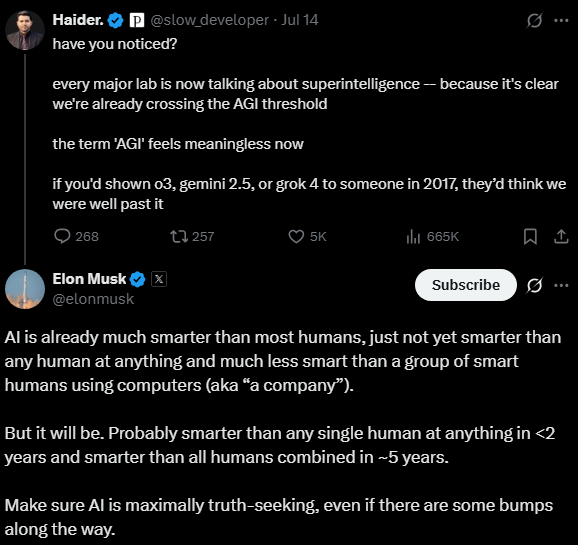
Task: Subscribe to Elon Musk
Action: tap(466, 285)
